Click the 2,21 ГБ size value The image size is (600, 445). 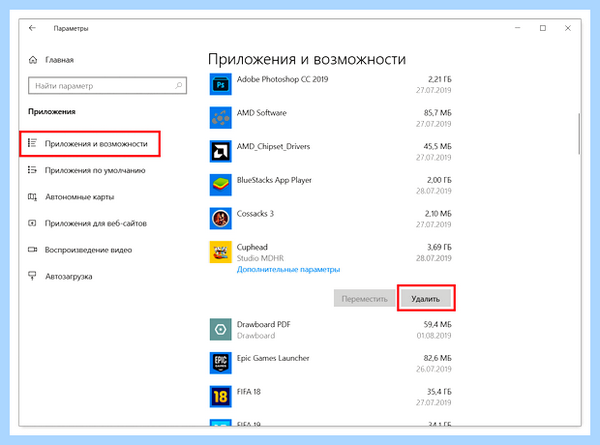click(x=440, y=79)
